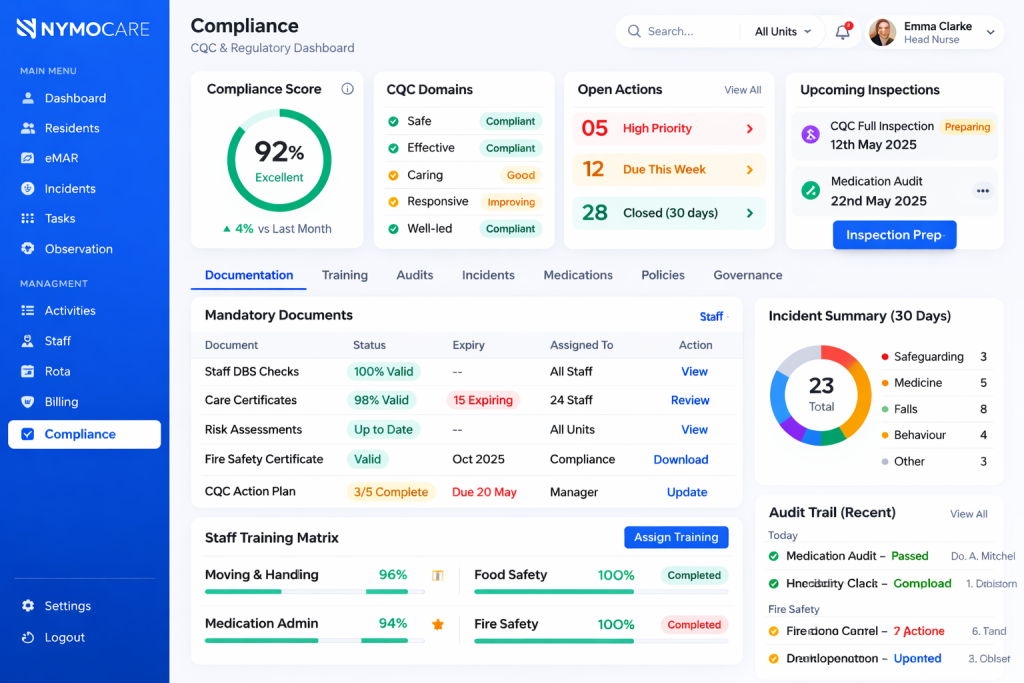Click the Assign Training button

(x=676, y=537)
